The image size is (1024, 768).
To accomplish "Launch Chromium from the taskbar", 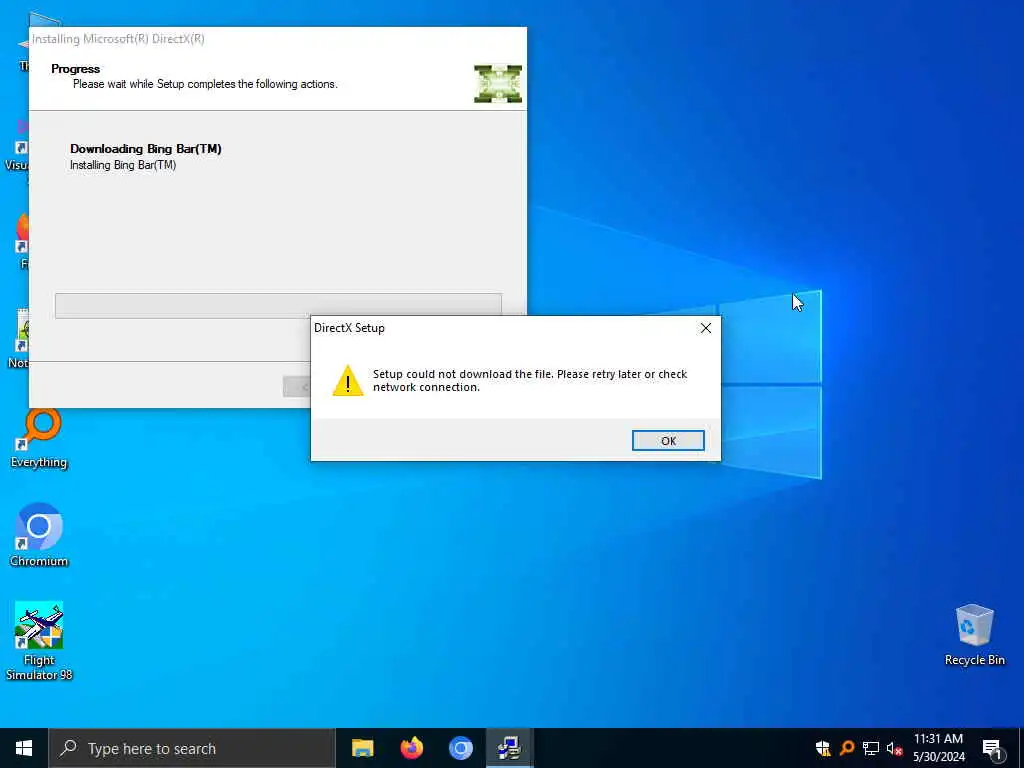I will click(x=460, y=748).
